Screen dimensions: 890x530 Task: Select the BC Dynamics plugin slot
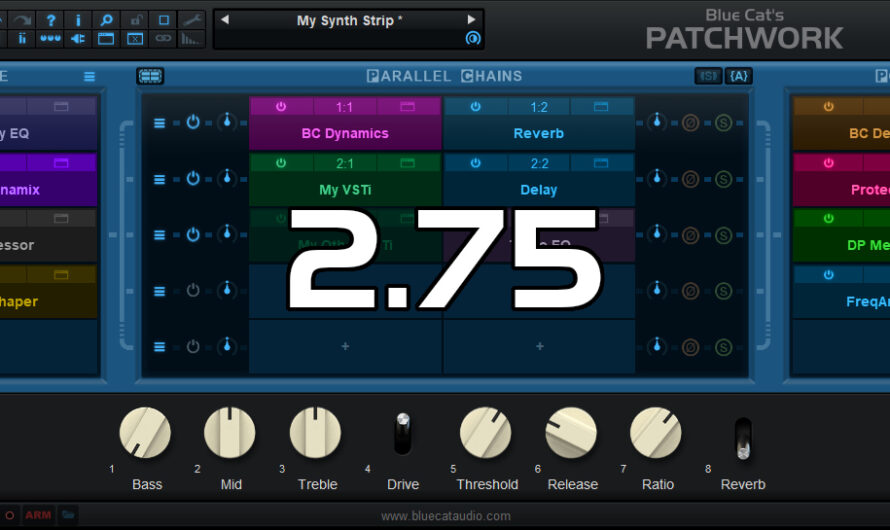click(345, 133)
